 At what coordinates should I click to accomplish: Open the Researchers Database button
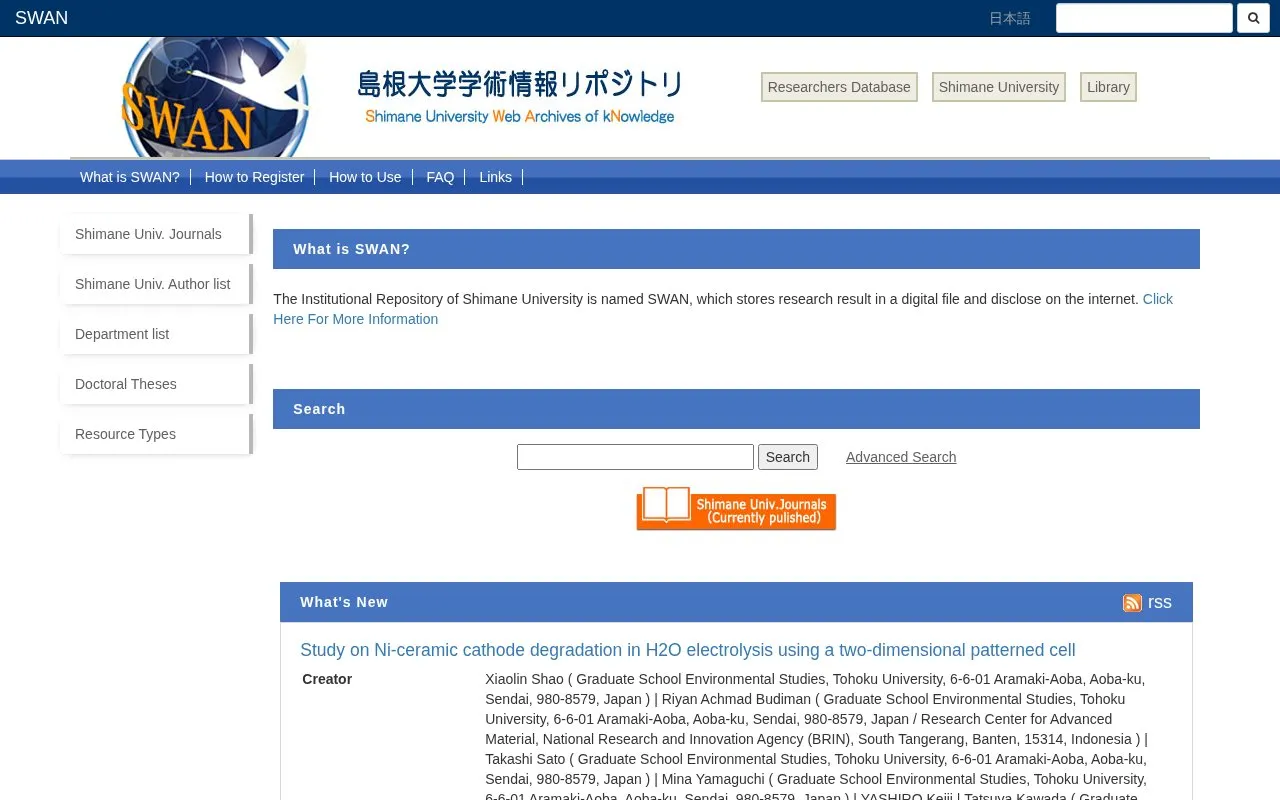coord(839,87)
